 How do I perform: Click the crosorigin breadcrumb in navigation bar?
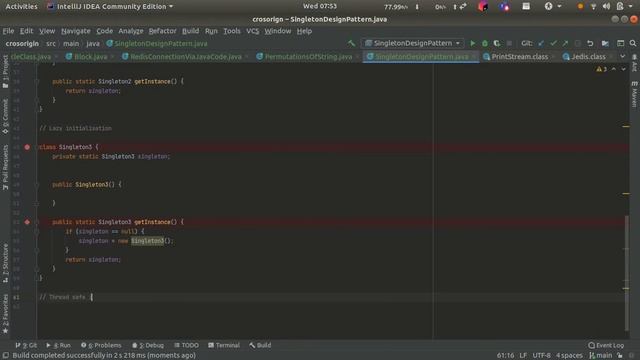22,44
